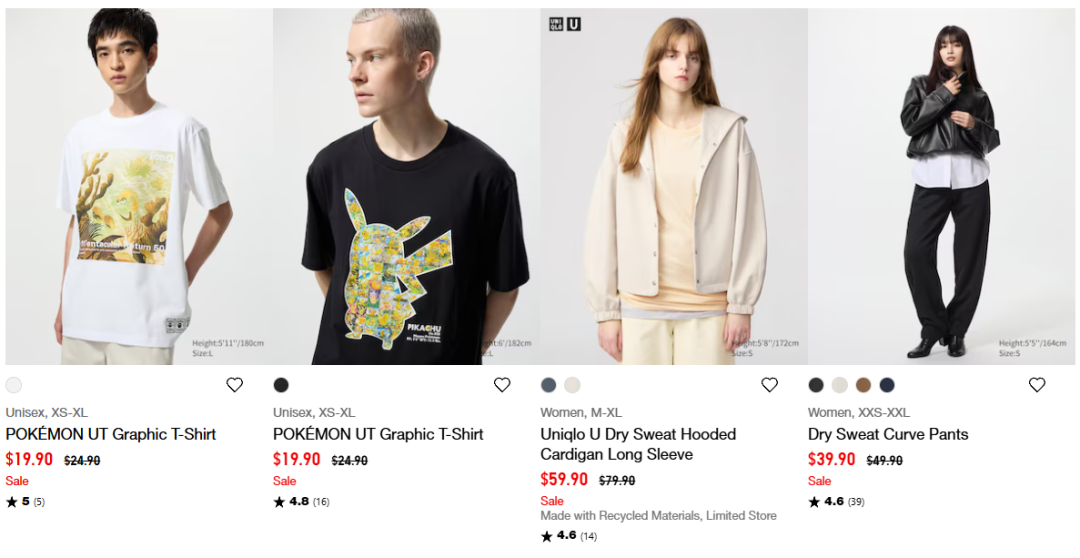Select white color swatch for first T-Shirt

14,385
